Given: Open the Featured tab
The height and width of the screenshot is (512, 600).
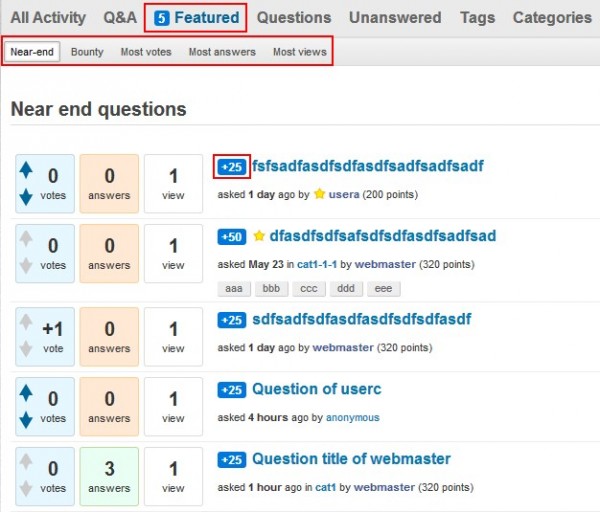Looking at the screenshot, I should [196, 17].
